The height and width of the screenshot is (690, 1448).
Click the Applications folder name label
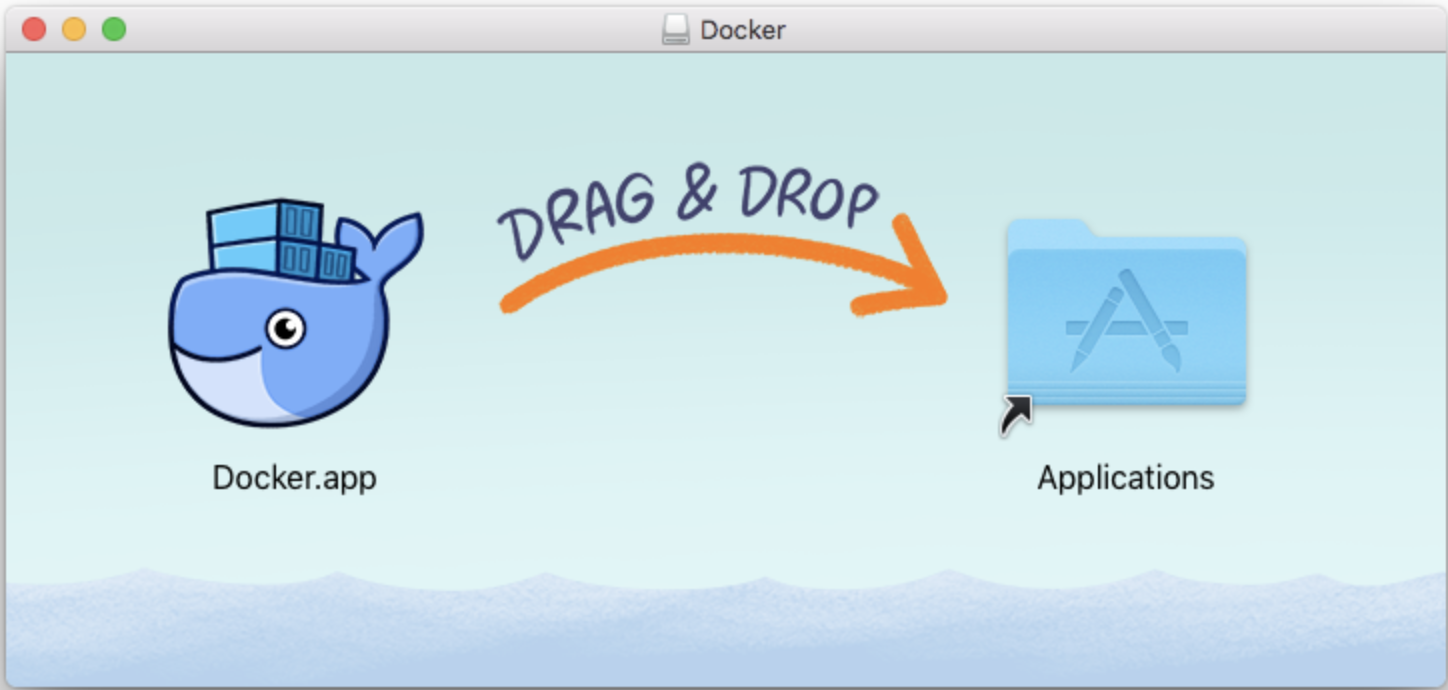(x=1126, y=477)
